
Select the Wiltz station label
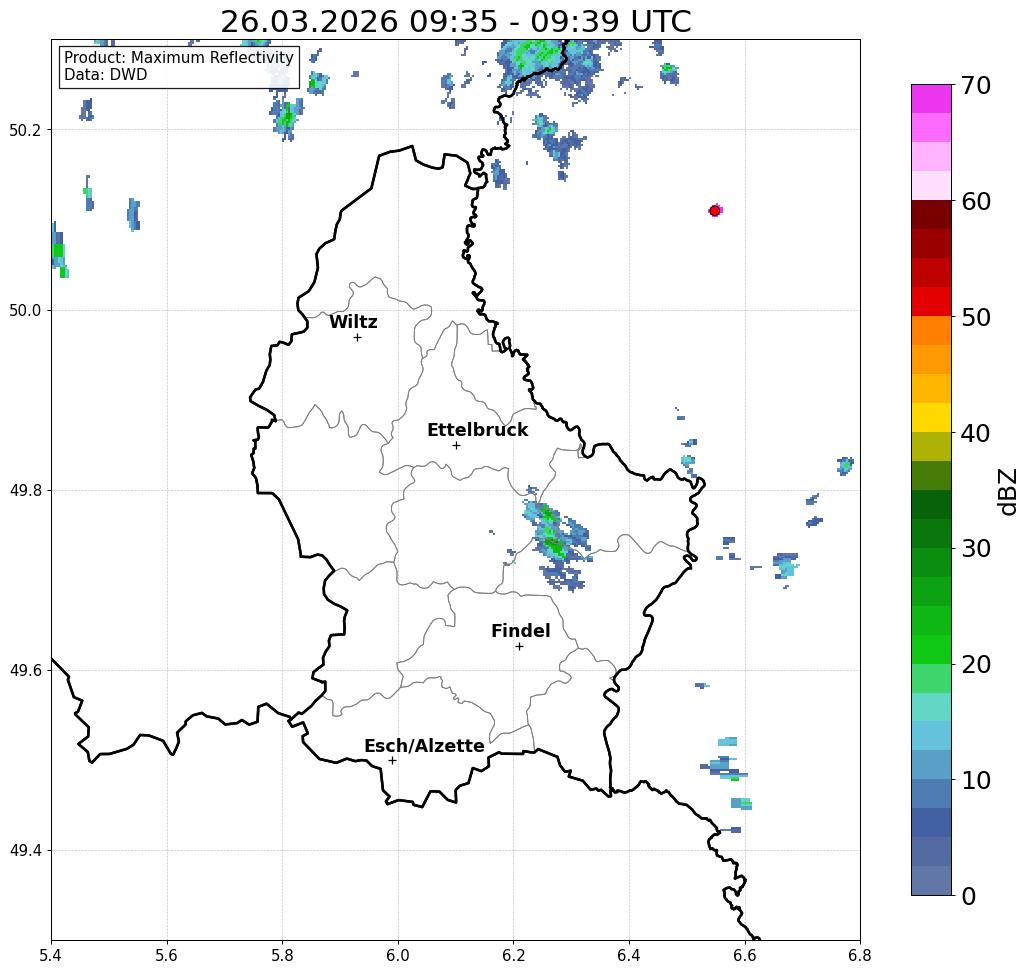coord(353,322)
